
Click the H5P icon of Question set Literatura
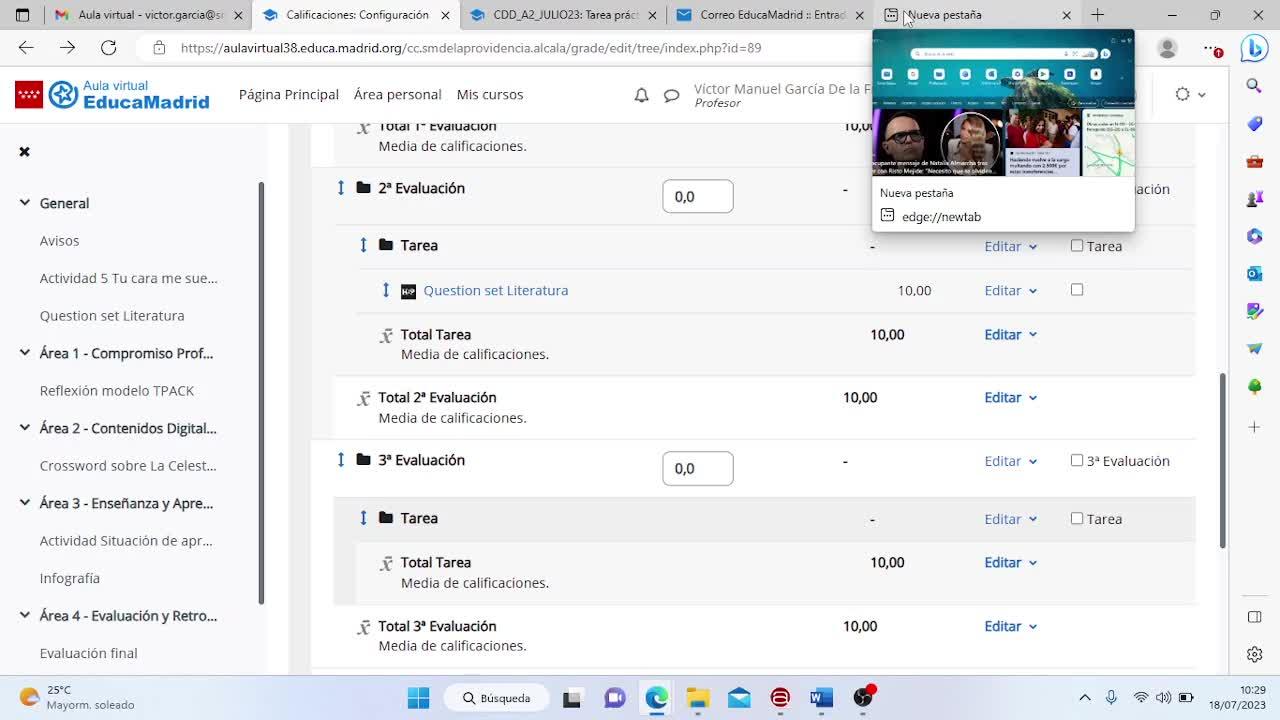tap(408, 291)
